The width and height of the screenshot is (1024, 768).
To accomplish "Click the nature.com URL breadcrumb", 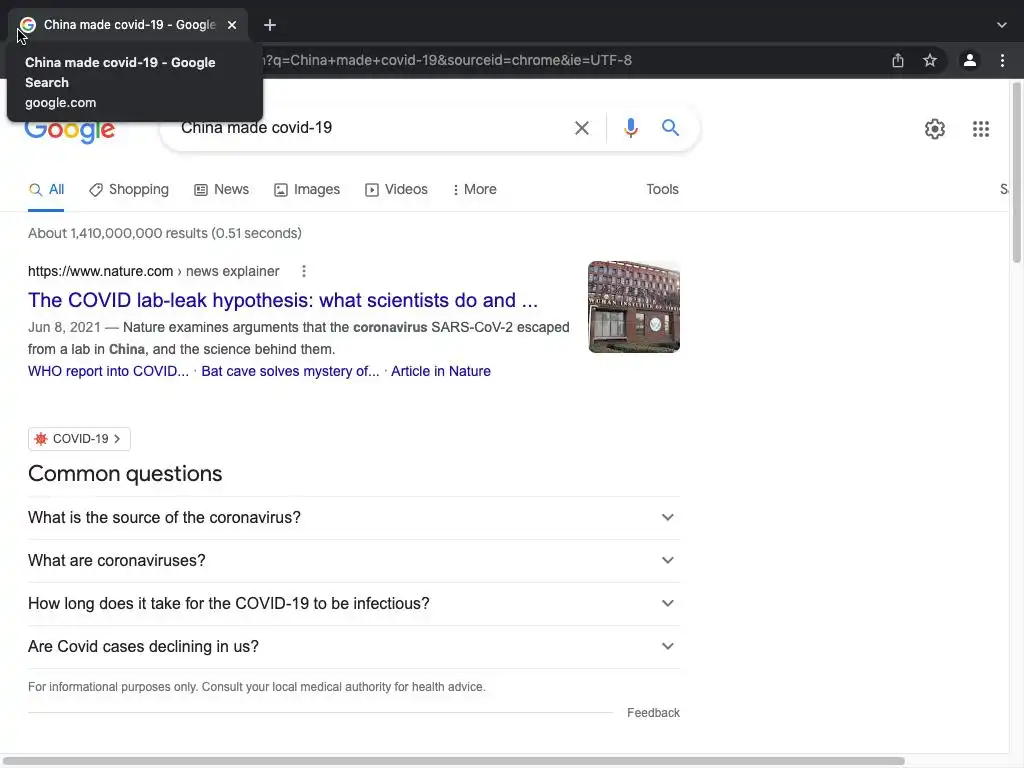I will coord(153,271).
